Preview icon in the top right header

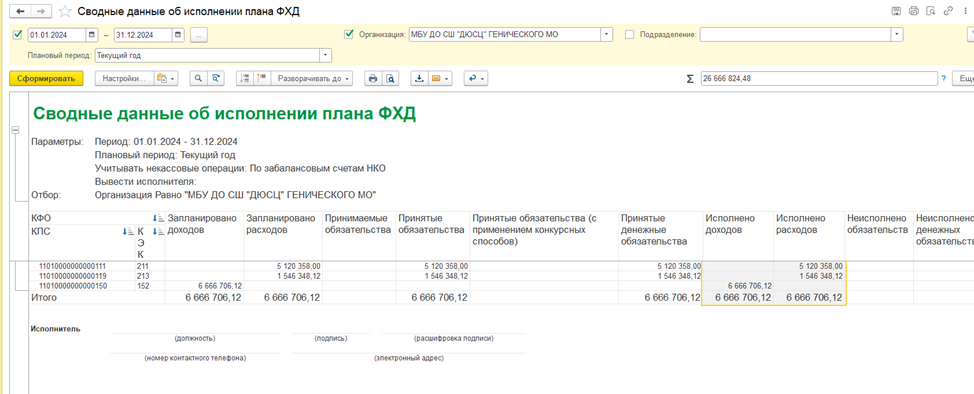931,11
